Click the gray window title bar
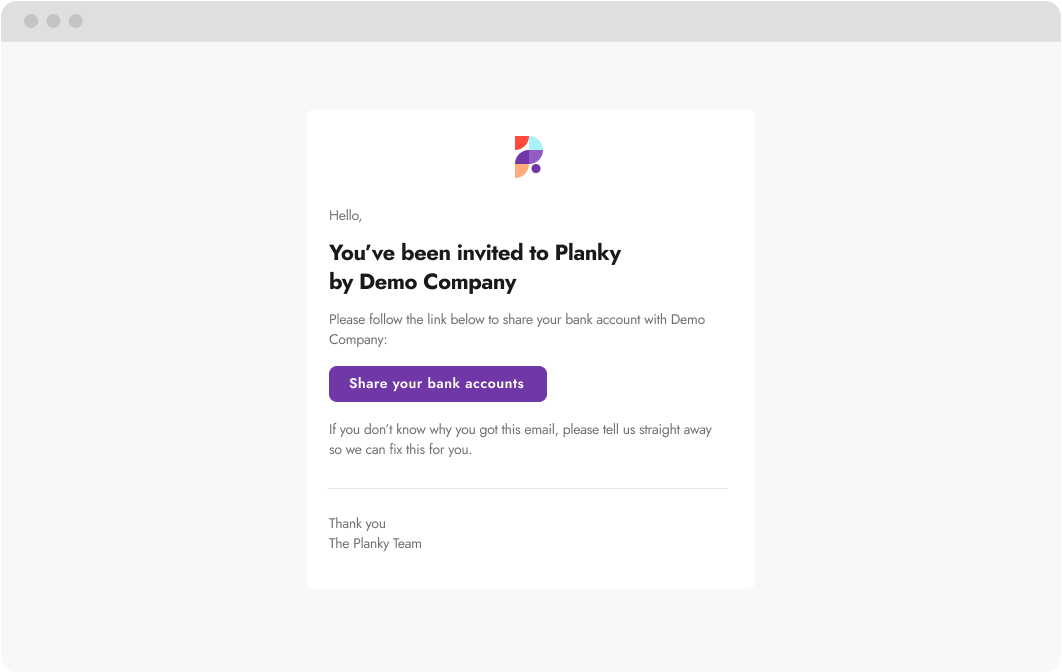The width and height of the screenshot is (1062, 672). click(x=531, y=21)
